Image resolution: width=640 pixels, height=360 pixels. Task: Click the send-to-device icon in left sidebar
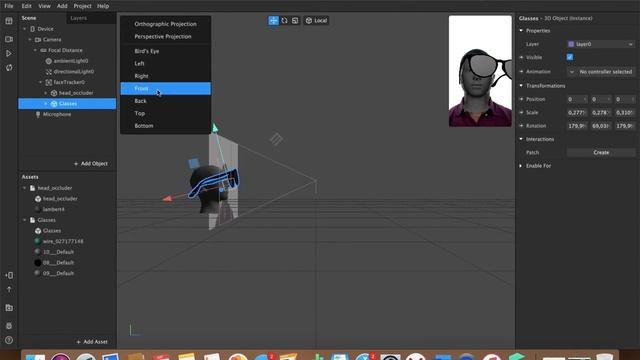click(x=9, y=275)
